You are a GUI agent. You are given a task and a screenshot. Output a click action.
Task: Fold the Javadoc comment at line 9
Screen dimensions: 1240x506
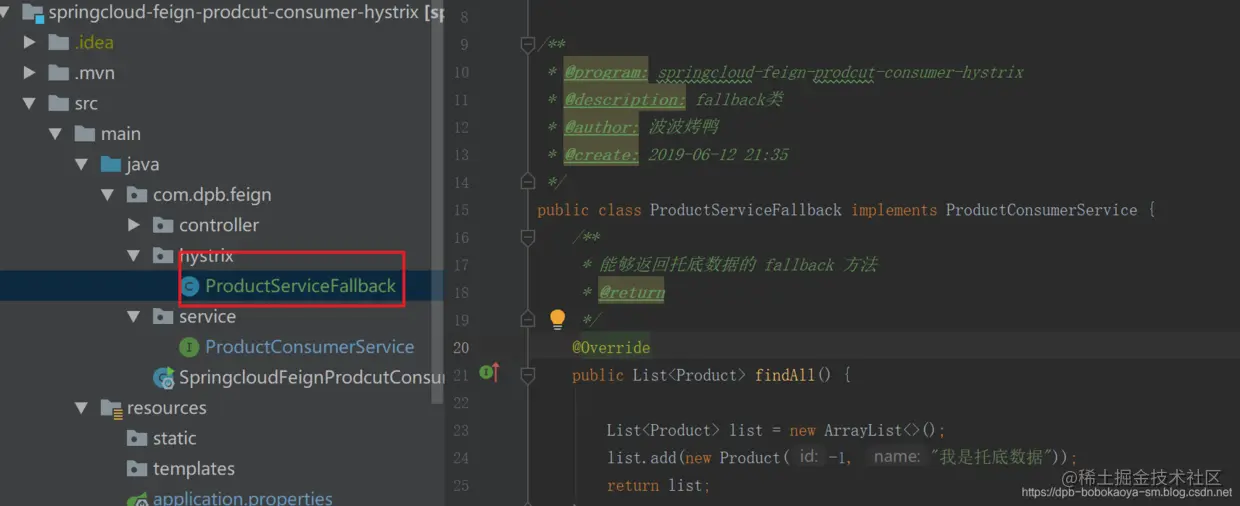click(528, 44)
